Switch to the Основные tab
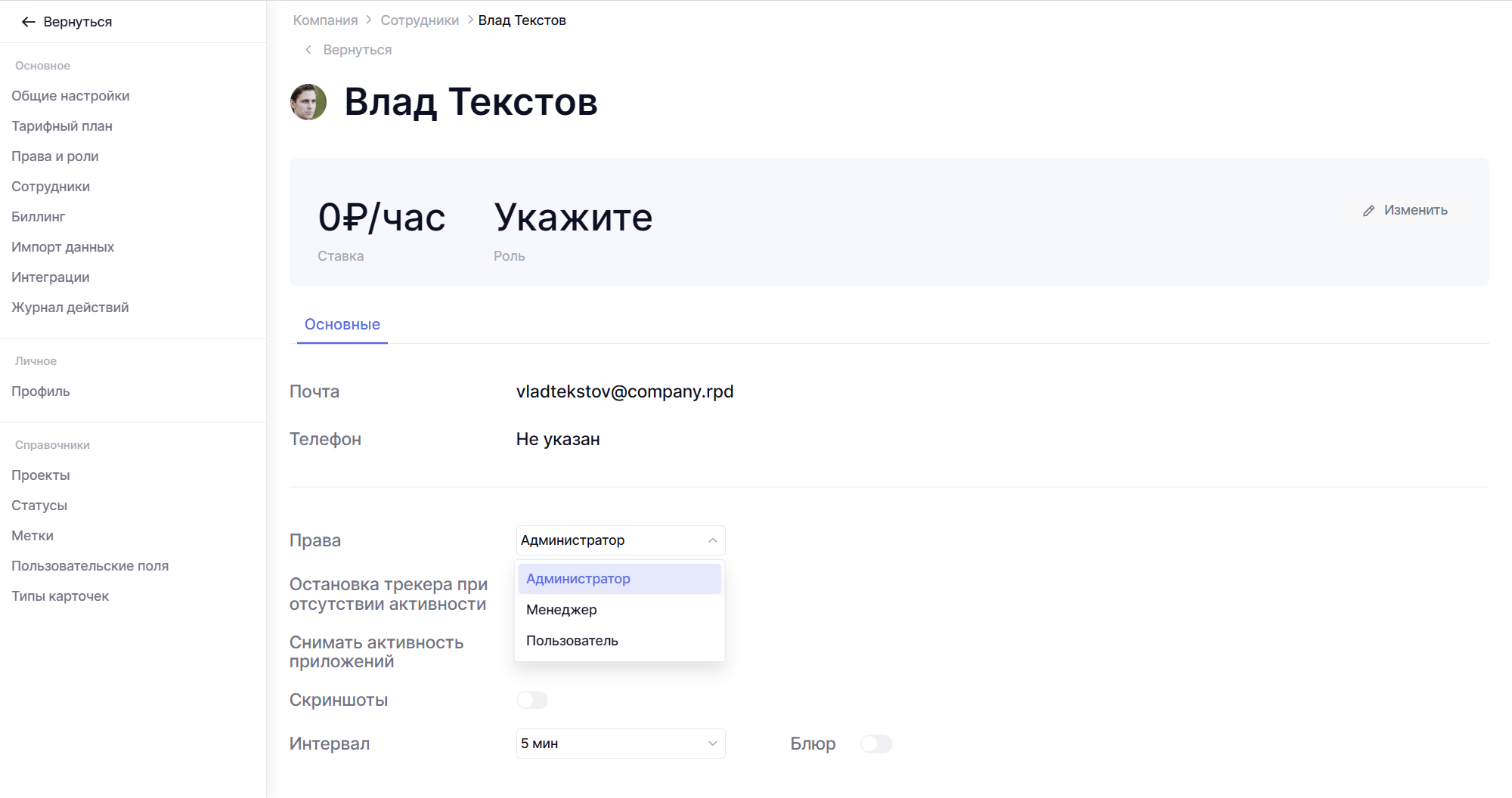The height and width of the screenshot is (798, 1512). click(342, 324)
